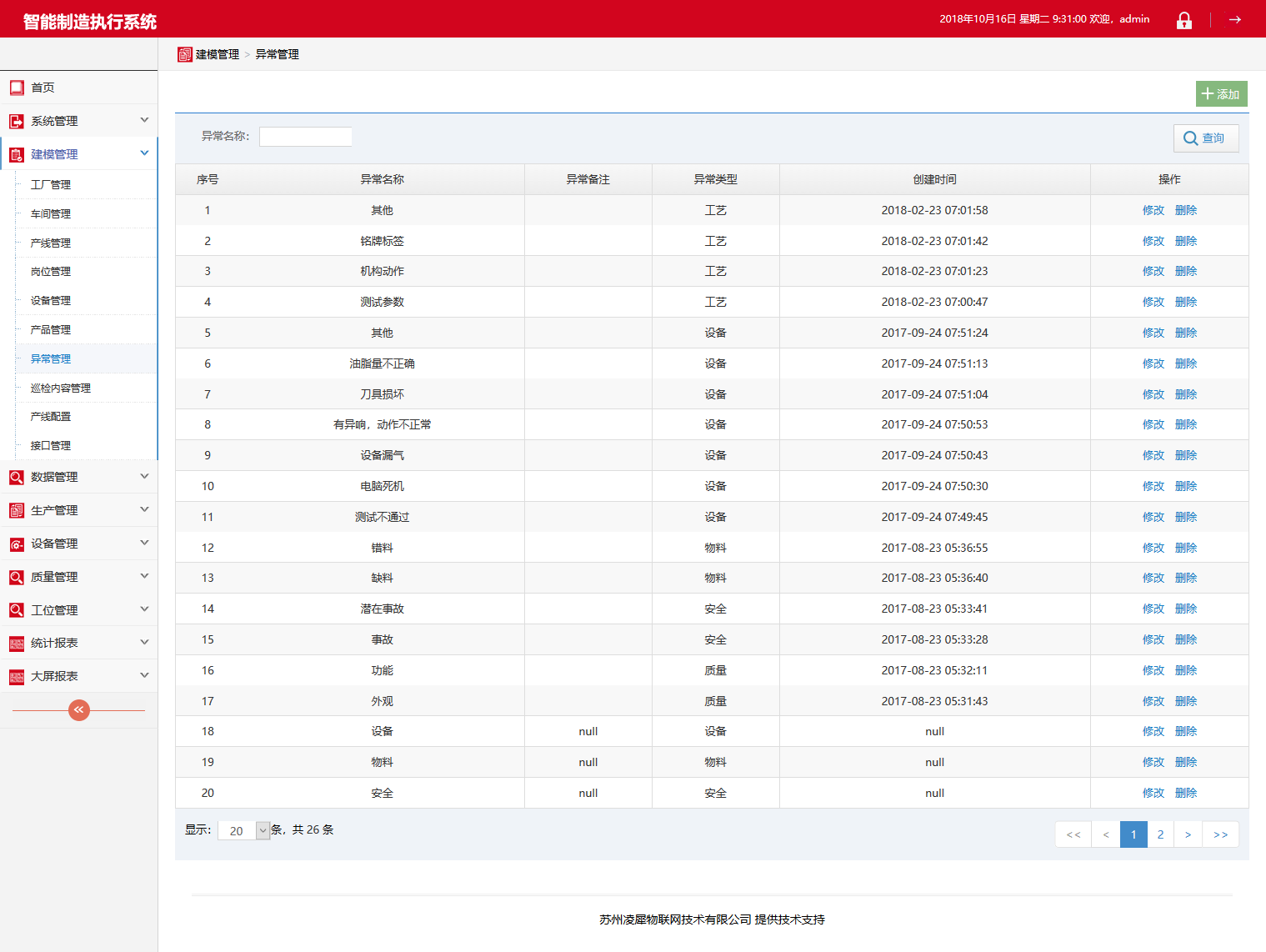Expand the 质量管理 menu chevron
1266x952 pixels.
[144, 576]
